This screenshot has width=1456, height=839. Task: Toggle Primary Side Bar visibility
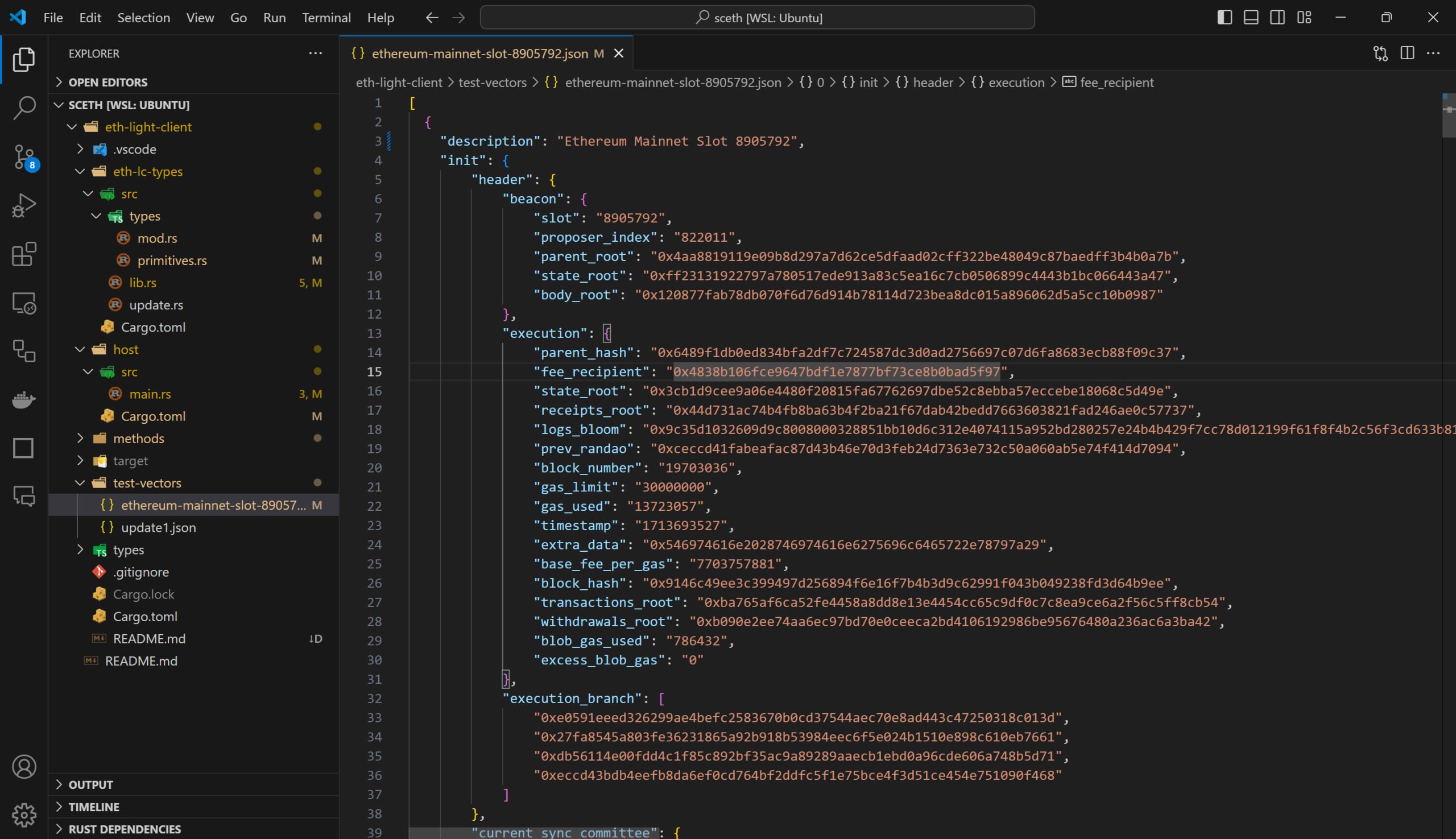[x=1225, y=17]
